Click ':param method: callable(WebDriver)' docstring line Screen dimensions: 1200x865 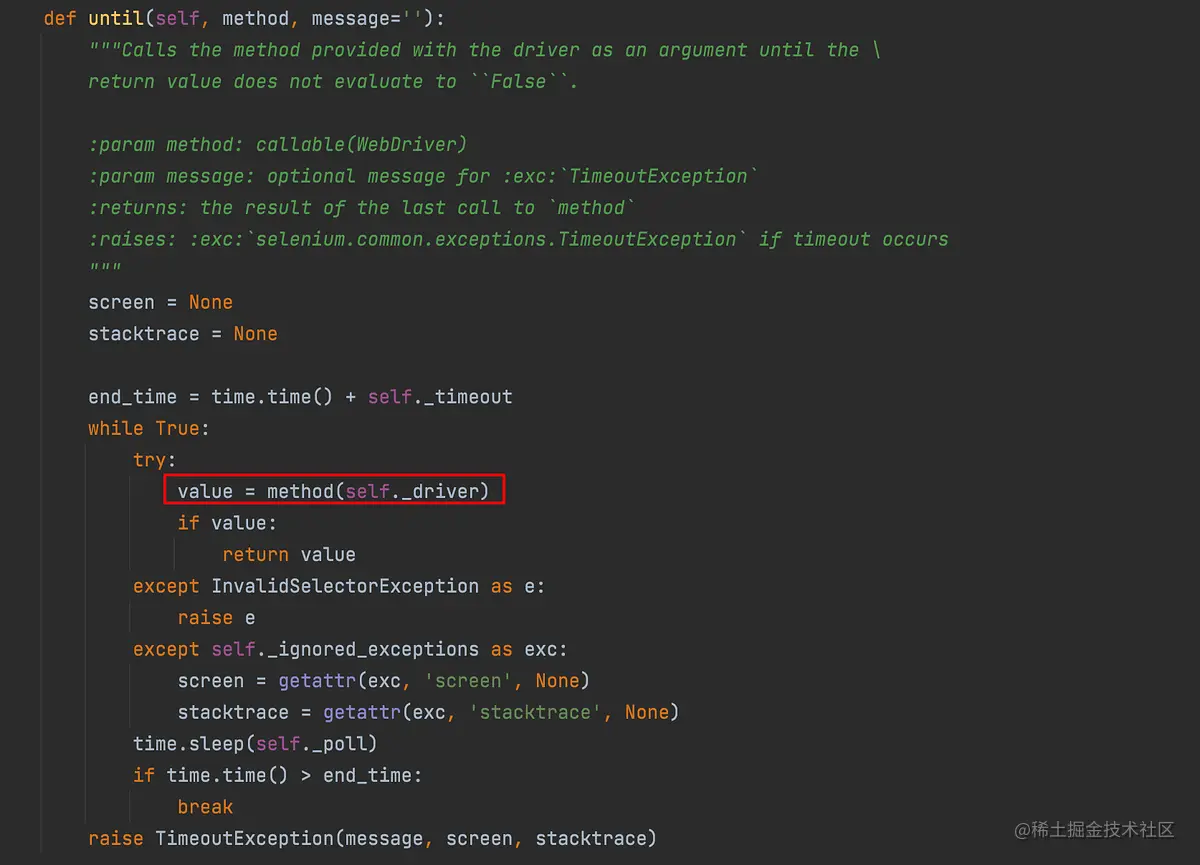(x=278, y=144)
